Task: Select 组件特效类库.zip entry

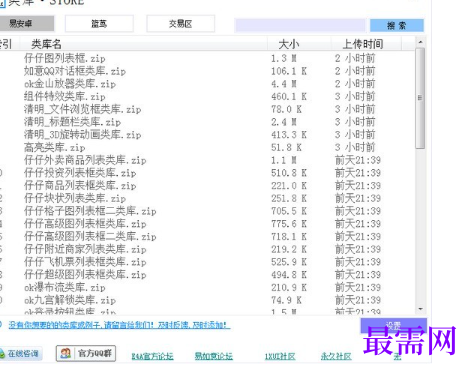Action: pos(65,96)
